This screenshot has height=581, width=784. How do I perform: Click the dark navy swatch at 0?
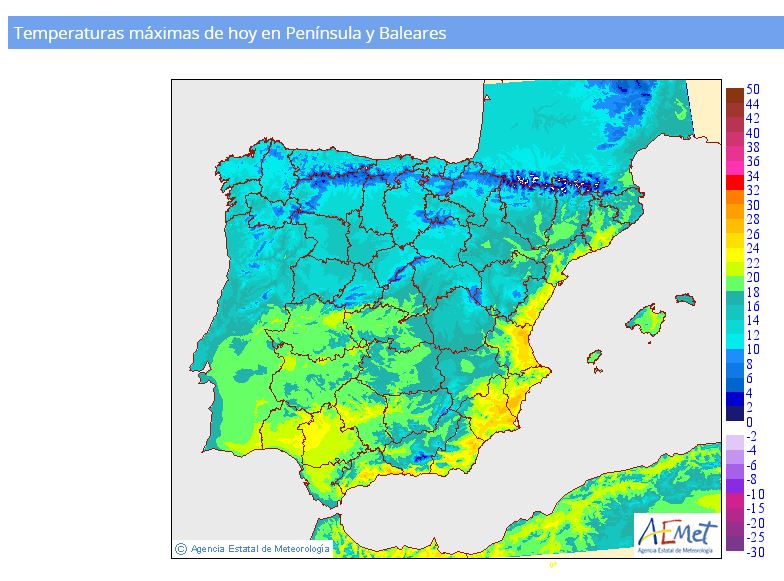(x=734, y=415)
